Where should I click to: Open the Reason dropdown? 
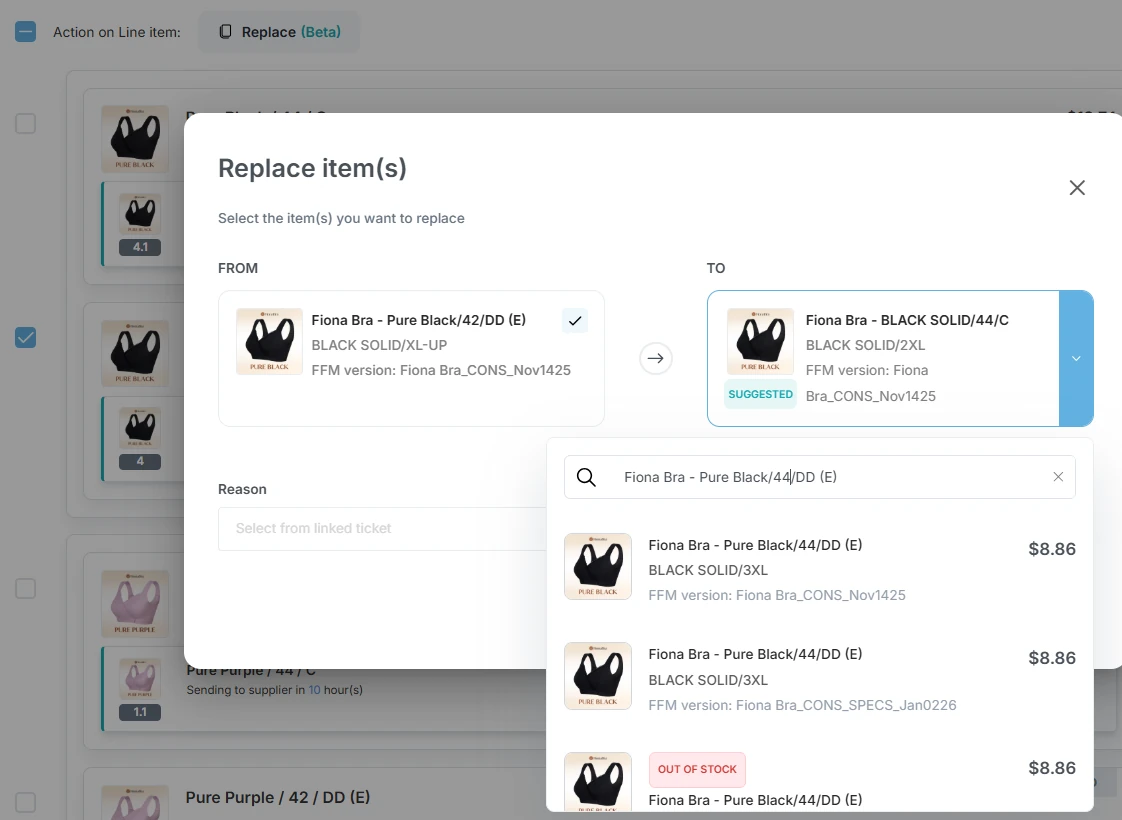click(383, 529)
